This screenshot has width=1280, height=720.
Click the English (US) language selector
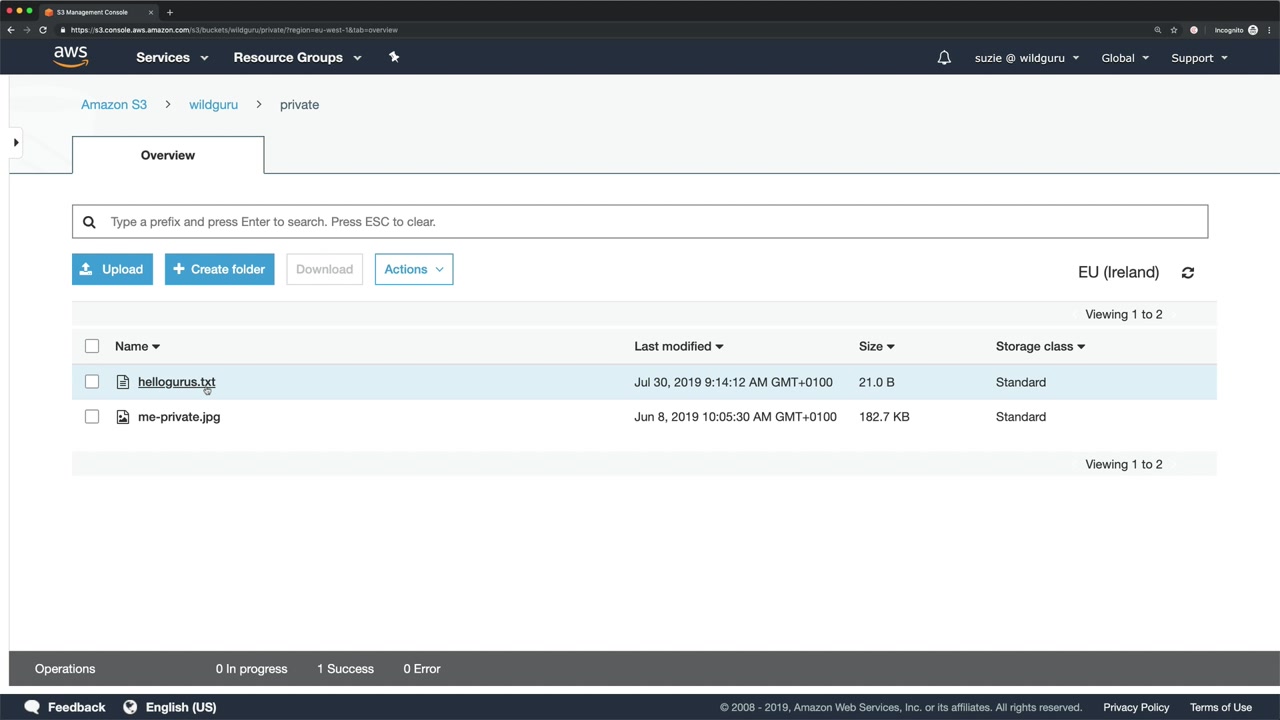pos(181,707)
